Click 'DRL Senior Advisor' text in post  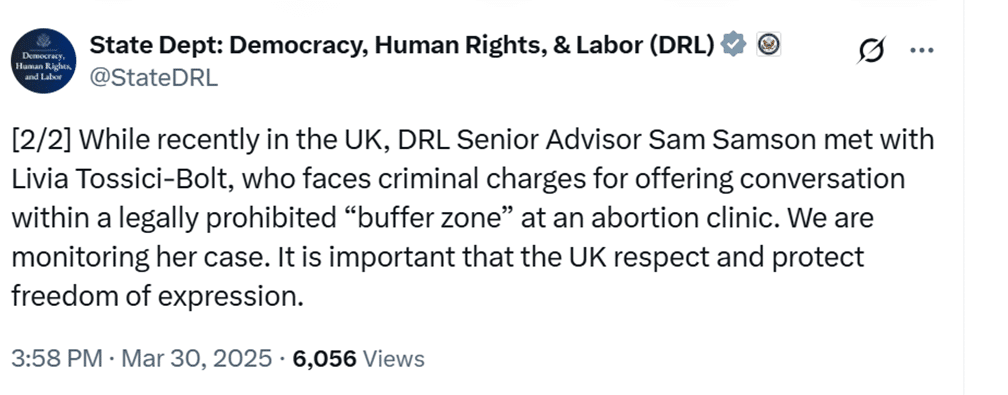click(x=519, y=142)
